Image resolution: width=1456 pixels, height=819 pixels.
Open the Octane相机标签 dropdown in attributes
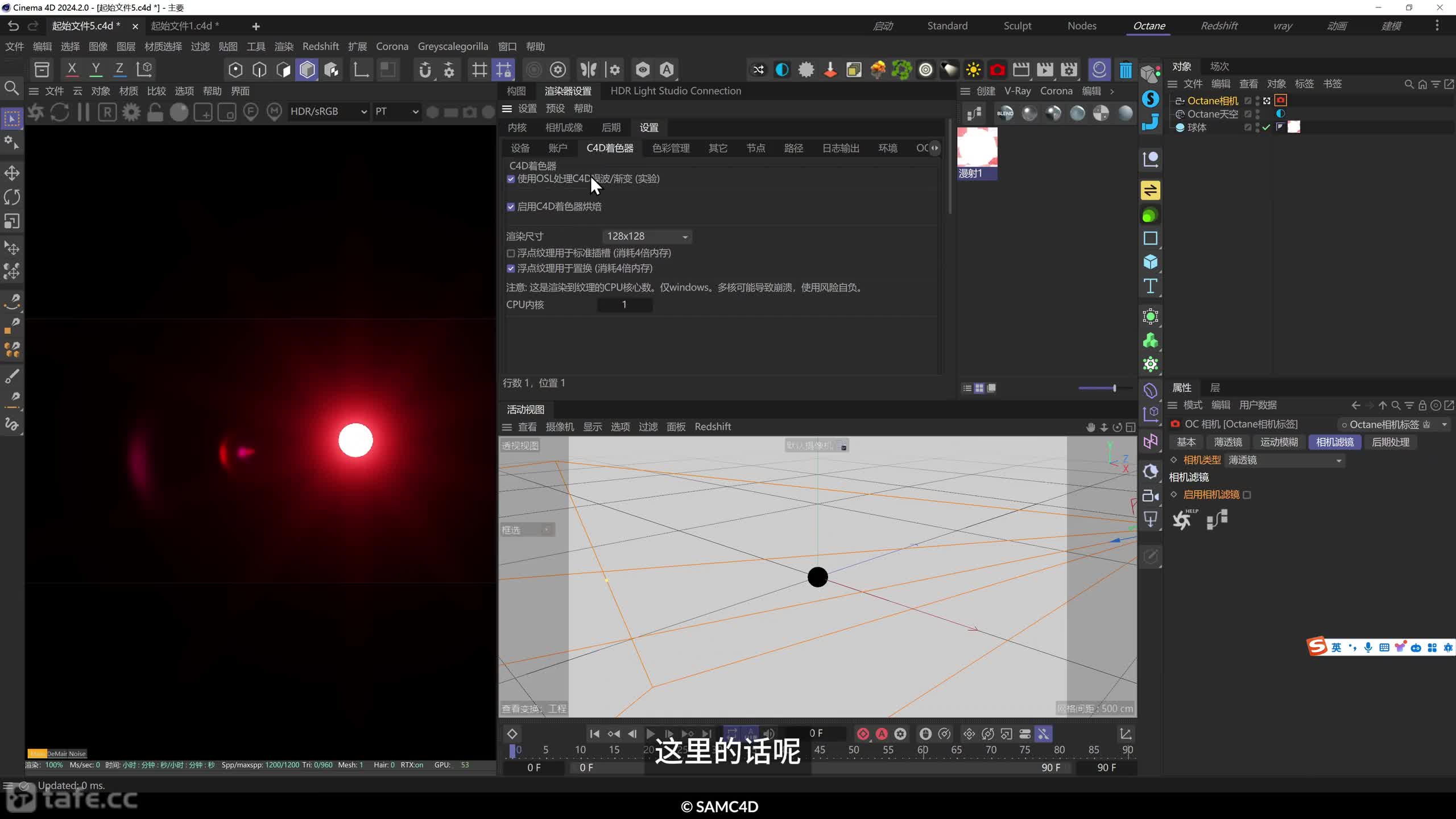click(x=1393, y=425)
